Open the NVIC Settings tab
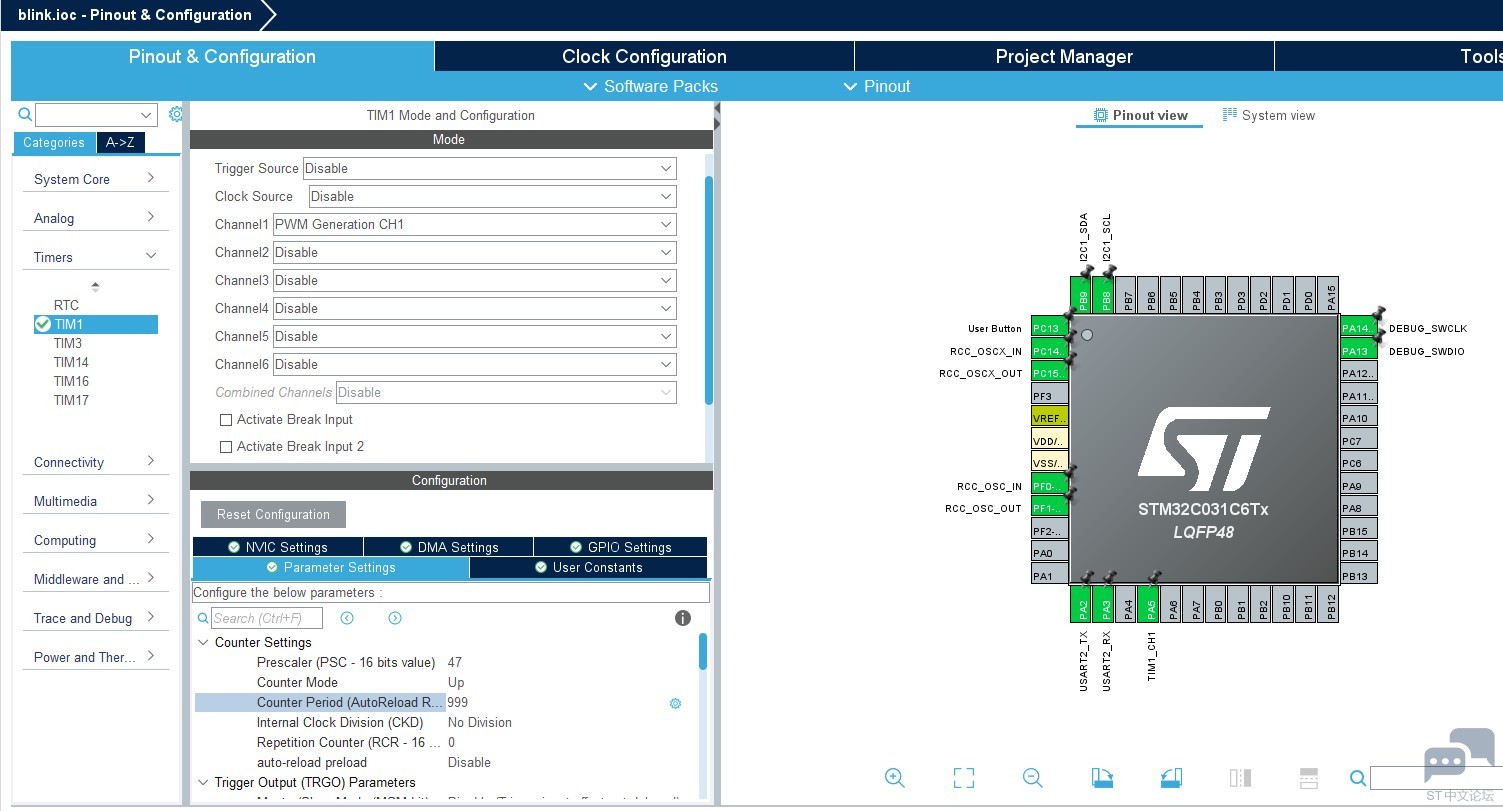This screenshot has height=811, width=1503. coord(278,547)
